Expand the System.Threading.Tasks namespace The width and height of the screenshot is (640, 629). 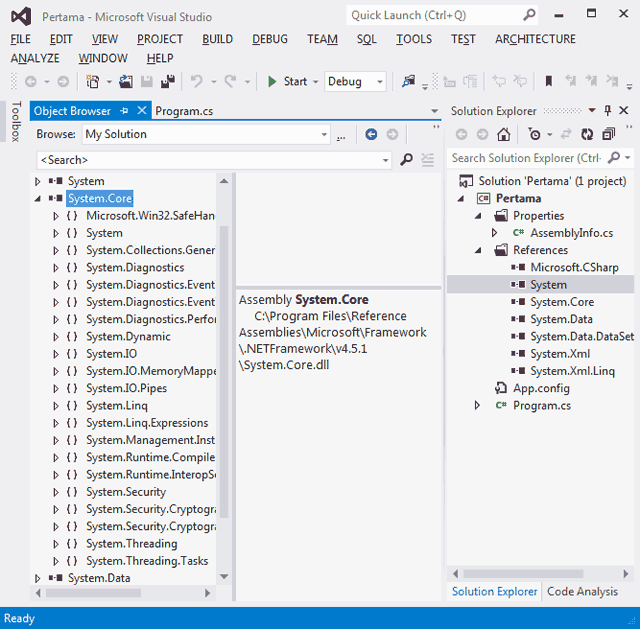point(56,561)
